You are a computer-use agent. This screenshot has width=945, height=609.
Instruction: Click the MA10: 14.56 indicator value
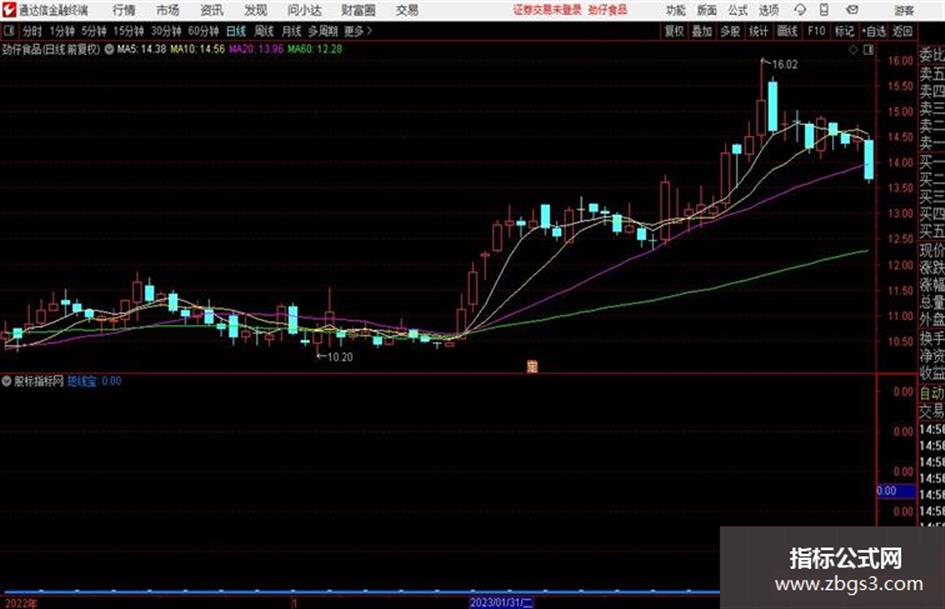[x=198, y=49]
